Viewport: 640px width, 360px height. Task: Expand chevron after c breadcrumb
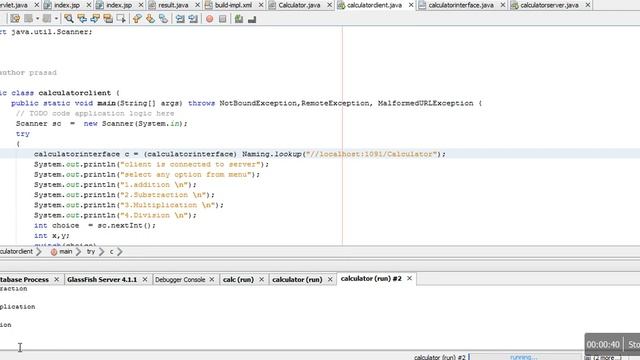coord(120,252)
